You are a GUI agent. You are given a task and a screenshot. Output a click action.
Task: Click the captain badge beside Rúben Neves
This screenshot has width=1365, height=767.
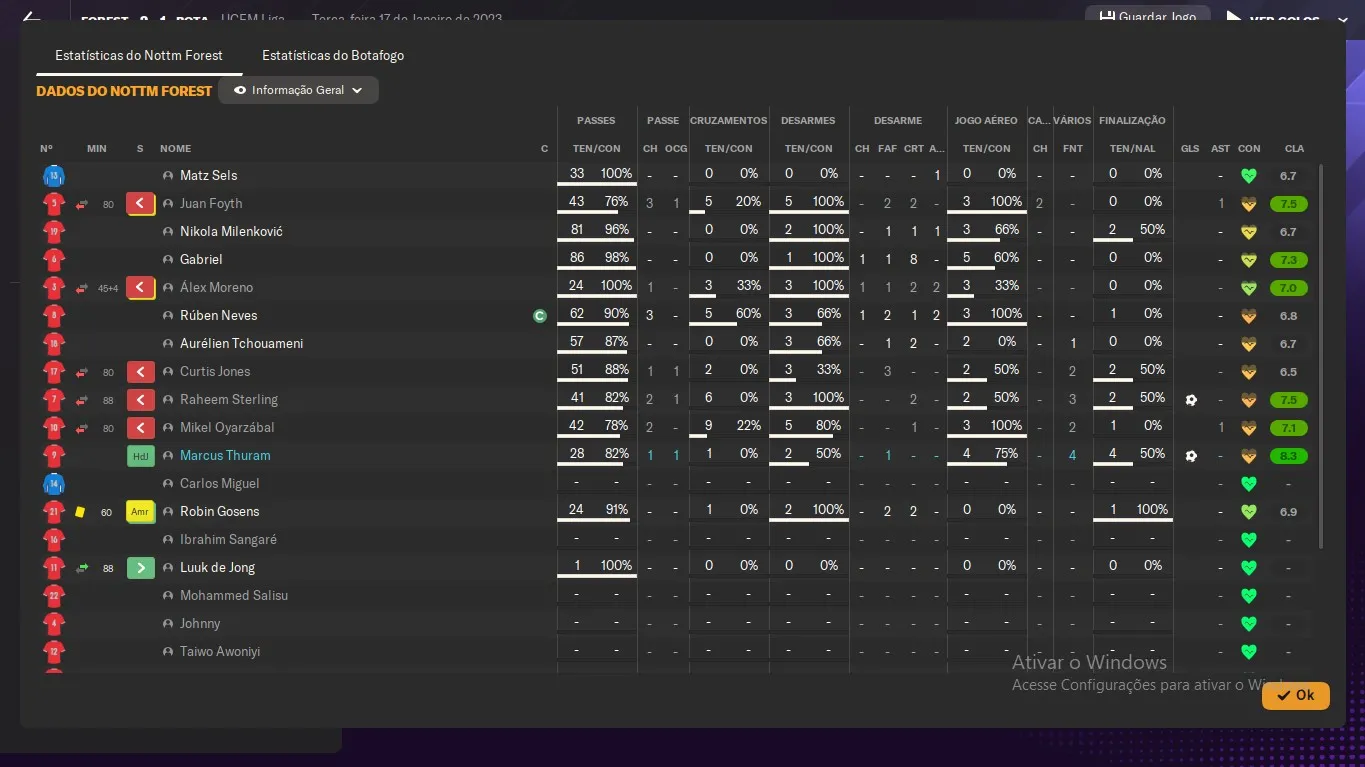540,316
